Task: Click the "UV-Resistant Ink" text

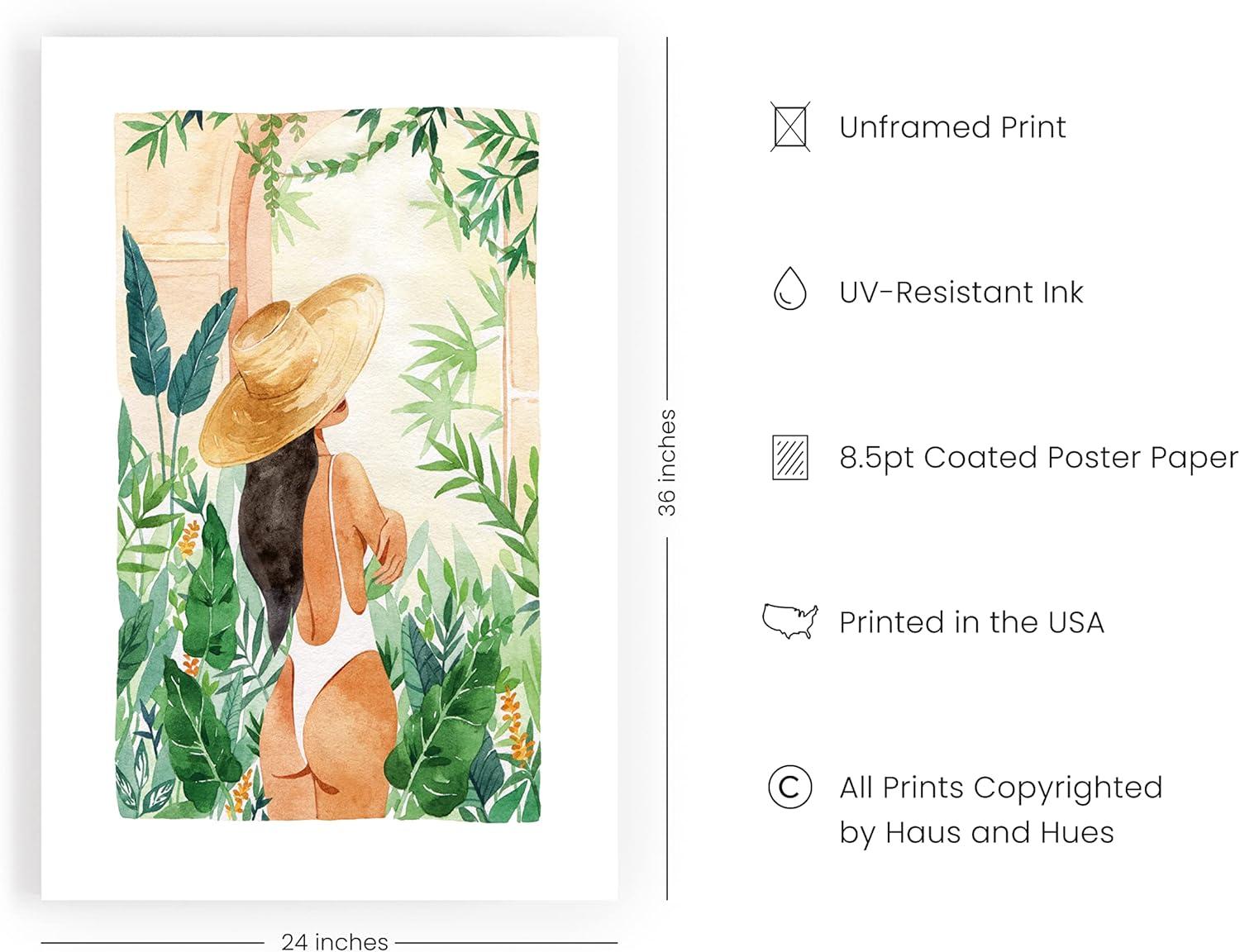Action: pos(961,293)
